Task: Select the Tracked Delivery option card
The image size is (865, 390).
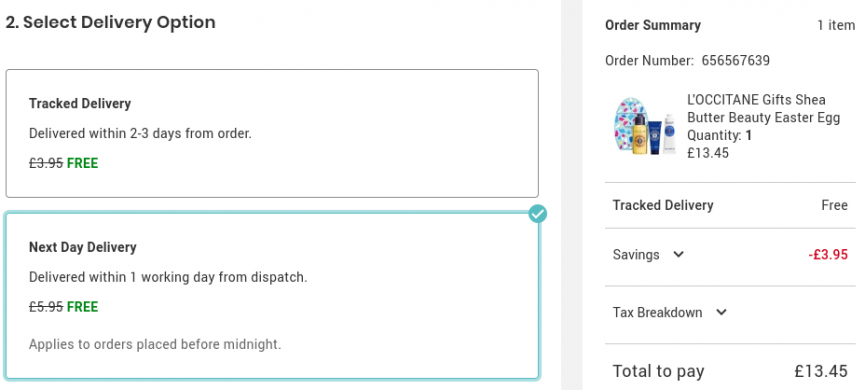Action: (x=272, y=133)
